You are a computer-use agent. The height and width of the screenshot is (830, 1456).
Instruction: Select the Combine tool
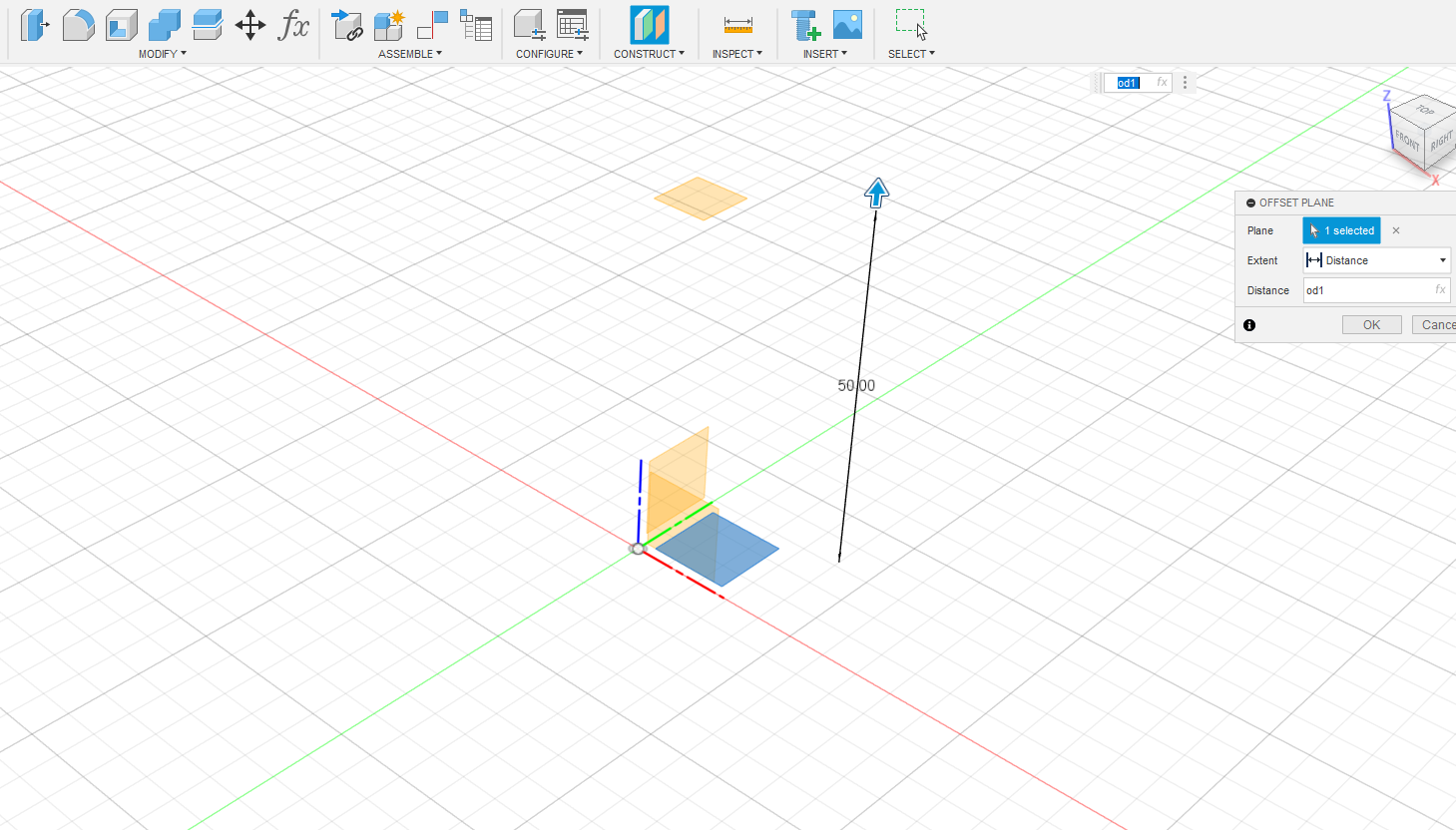point(165,25)
